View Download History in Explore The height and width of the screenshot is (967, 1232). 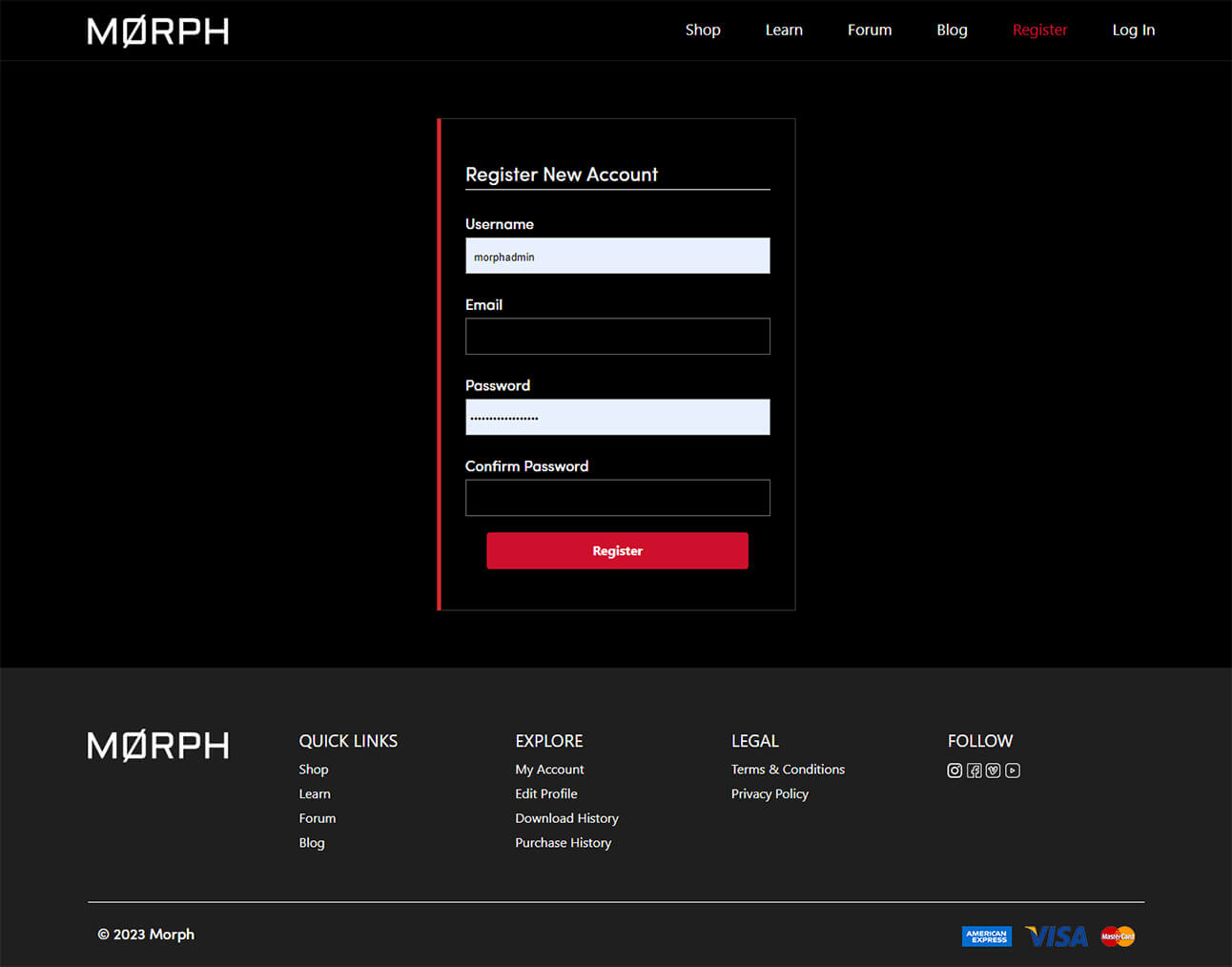tap(566, 818)
